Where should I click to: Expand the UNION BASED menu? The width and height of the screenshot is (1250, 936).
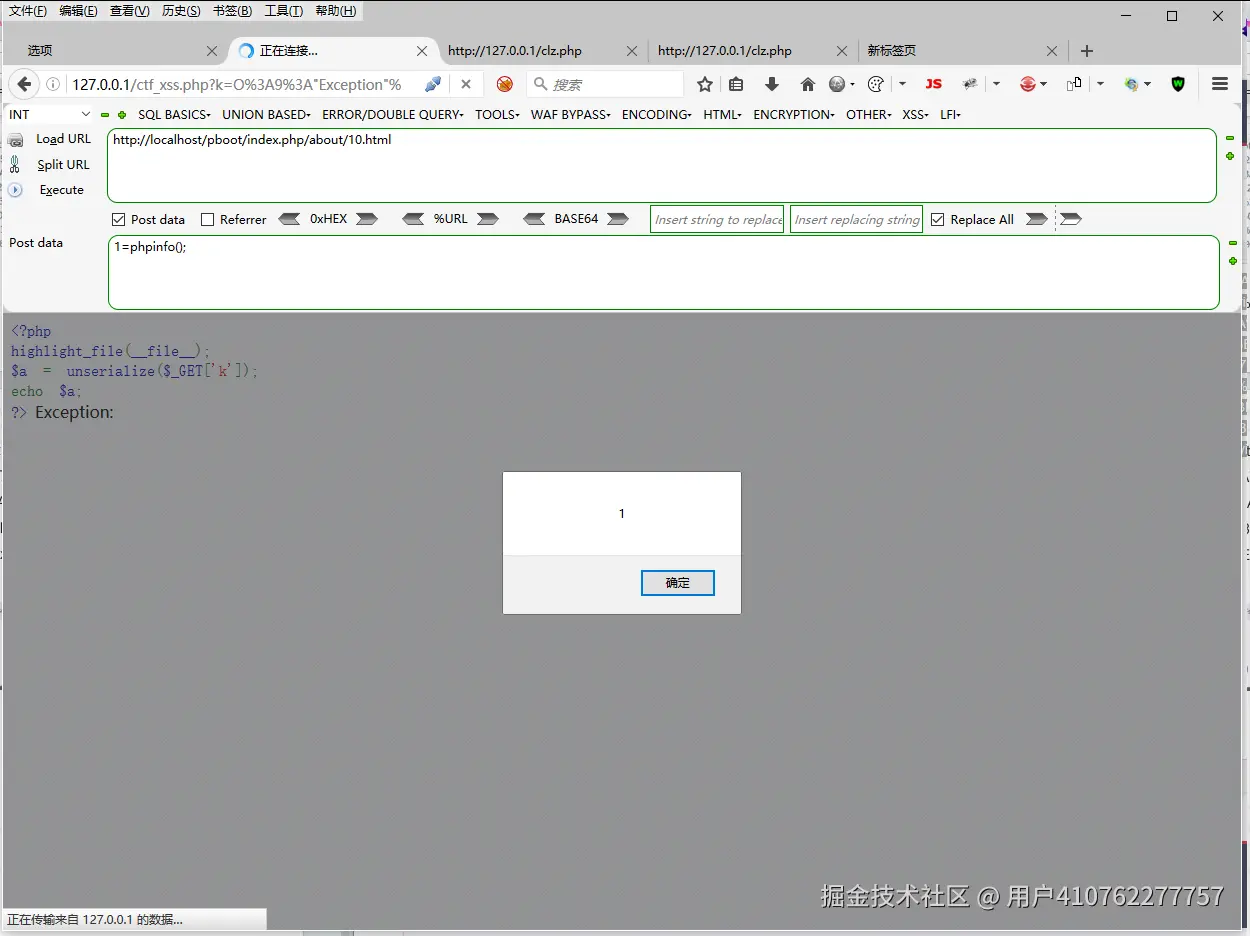point(267,115)
